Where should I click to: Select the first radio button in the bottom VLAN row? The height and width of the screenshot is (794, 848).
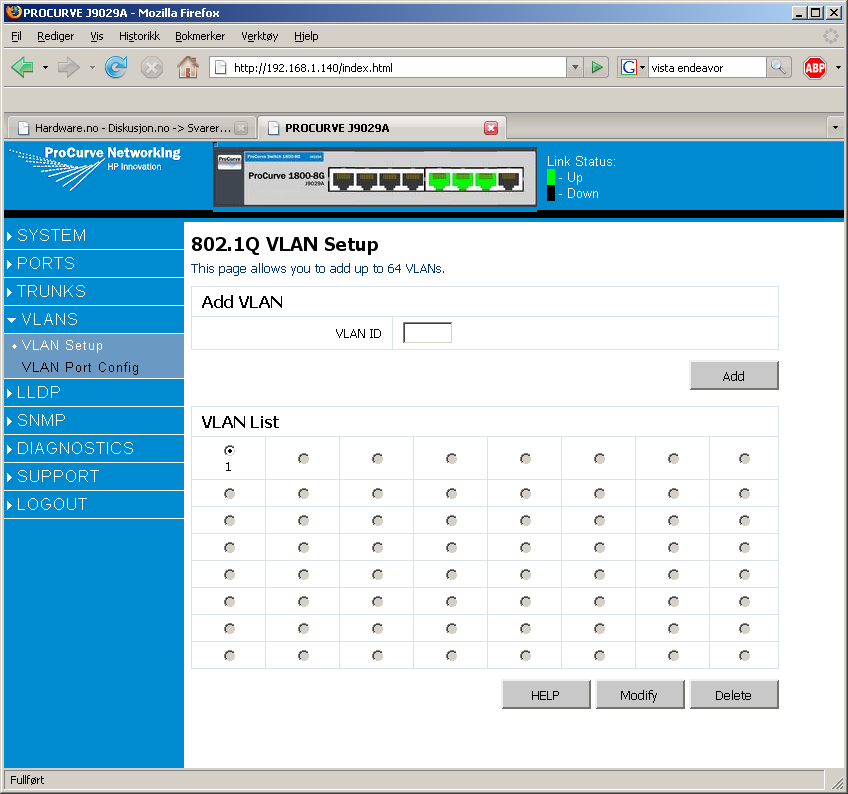point(229,656)
